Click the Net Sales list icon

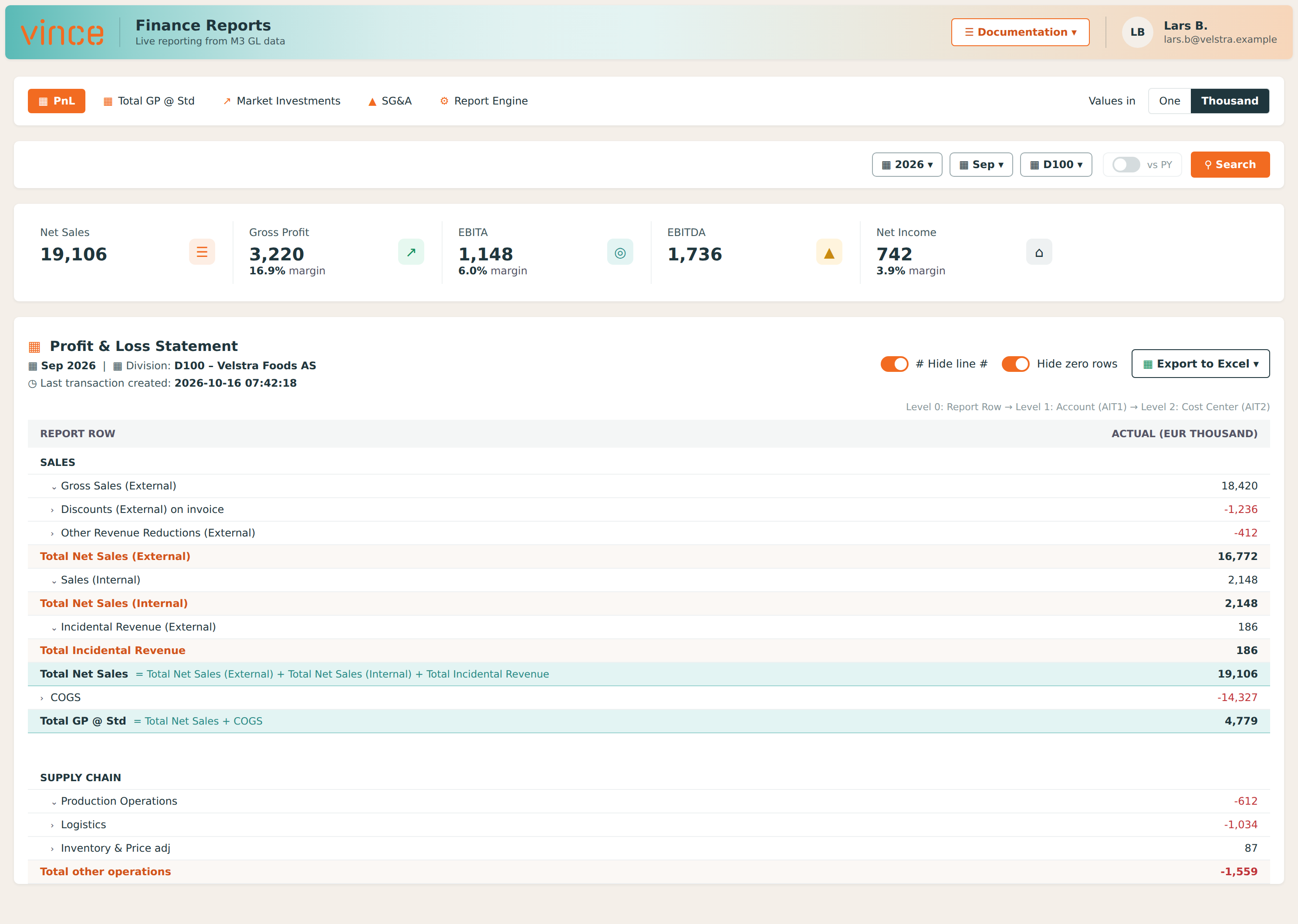[x=202, y=252]
